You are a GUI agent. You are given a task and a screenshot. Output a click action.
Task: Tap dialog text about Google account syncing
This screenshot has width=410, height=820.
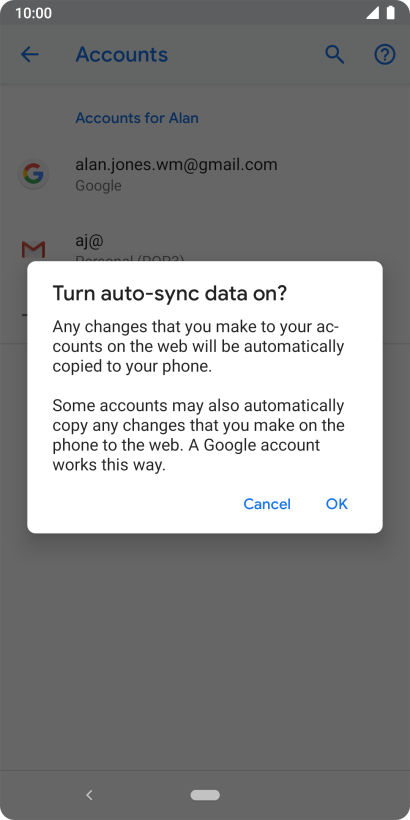199,435
